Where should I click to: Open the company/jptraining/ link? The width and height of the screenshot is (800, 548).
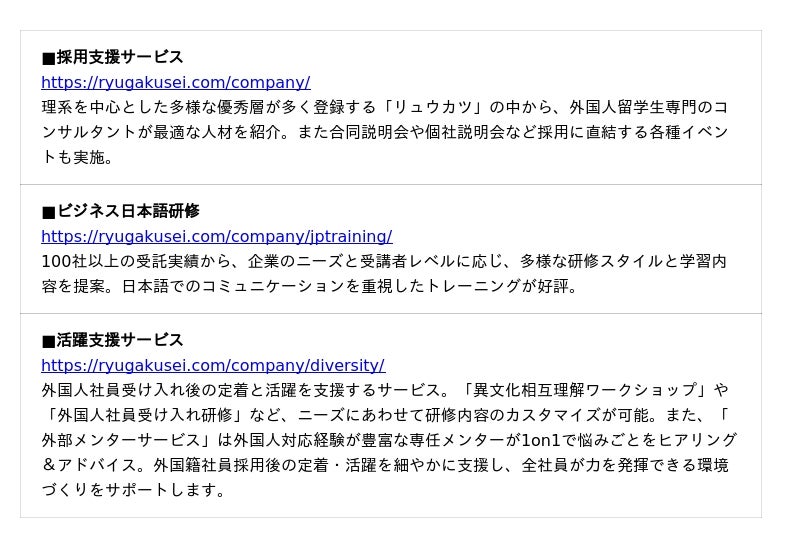[x=216, y=236]
